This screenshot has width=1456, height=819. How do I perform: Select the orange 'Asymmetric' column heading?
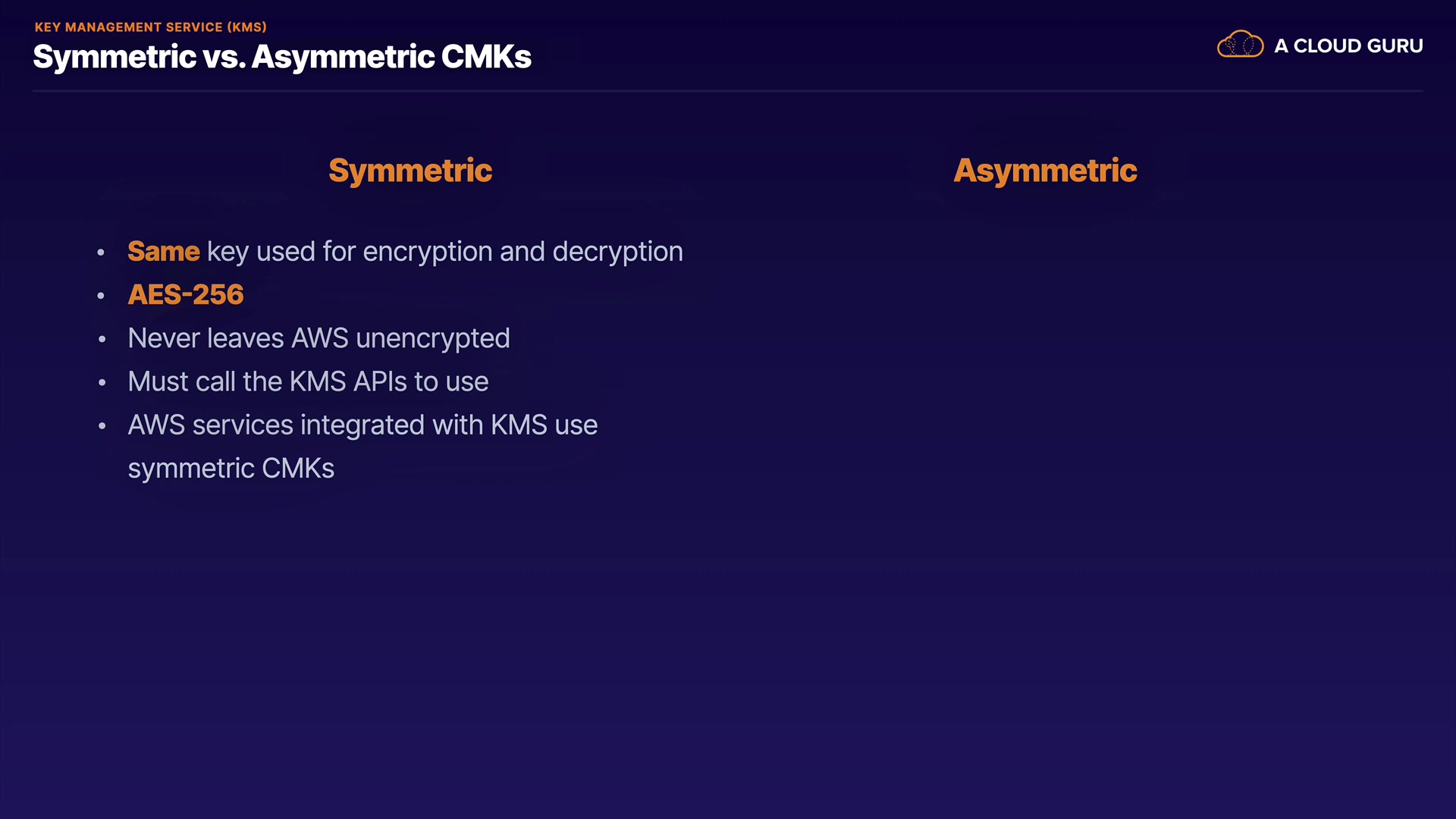[1045, 171]
